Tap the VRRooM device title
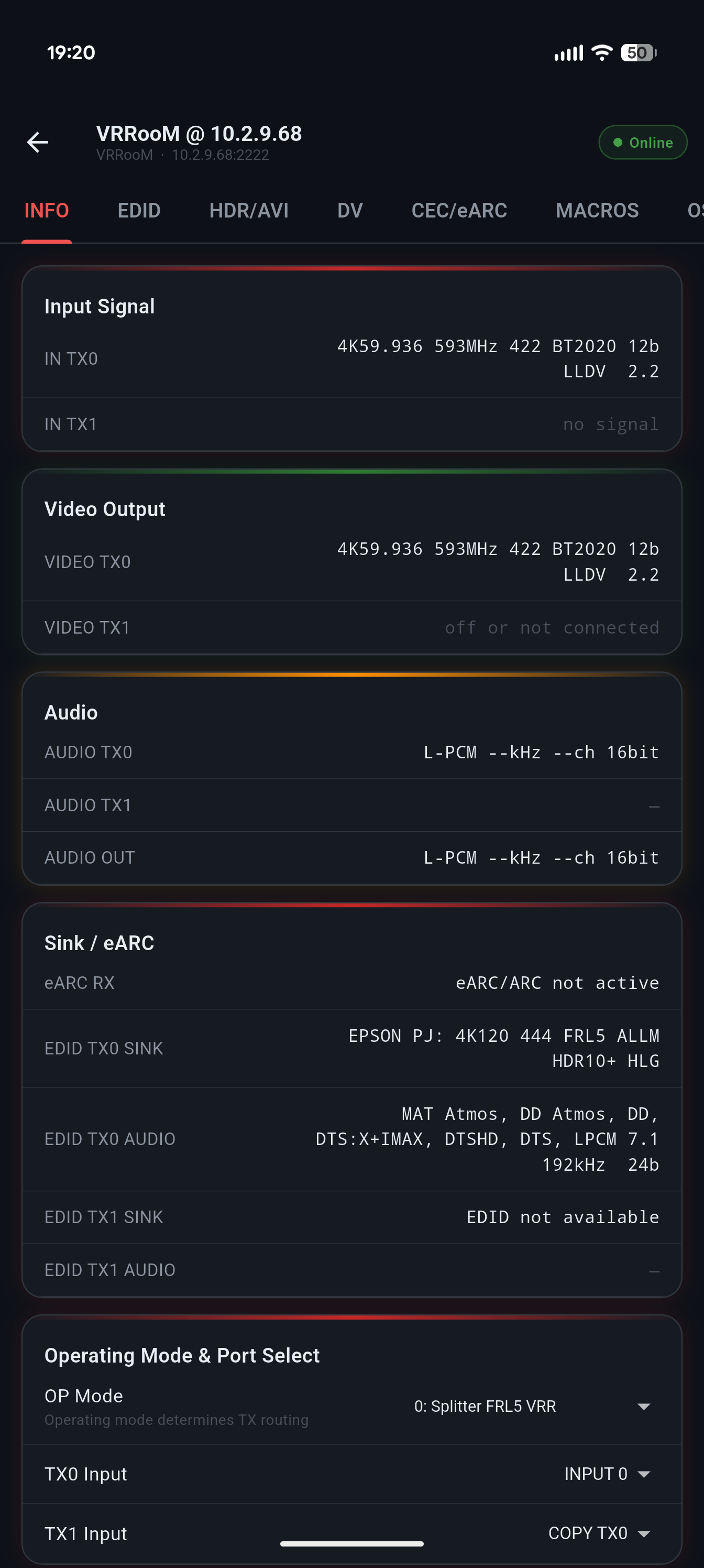The width and height of the screenshot is (704, 1568). (x=199, y=134)
